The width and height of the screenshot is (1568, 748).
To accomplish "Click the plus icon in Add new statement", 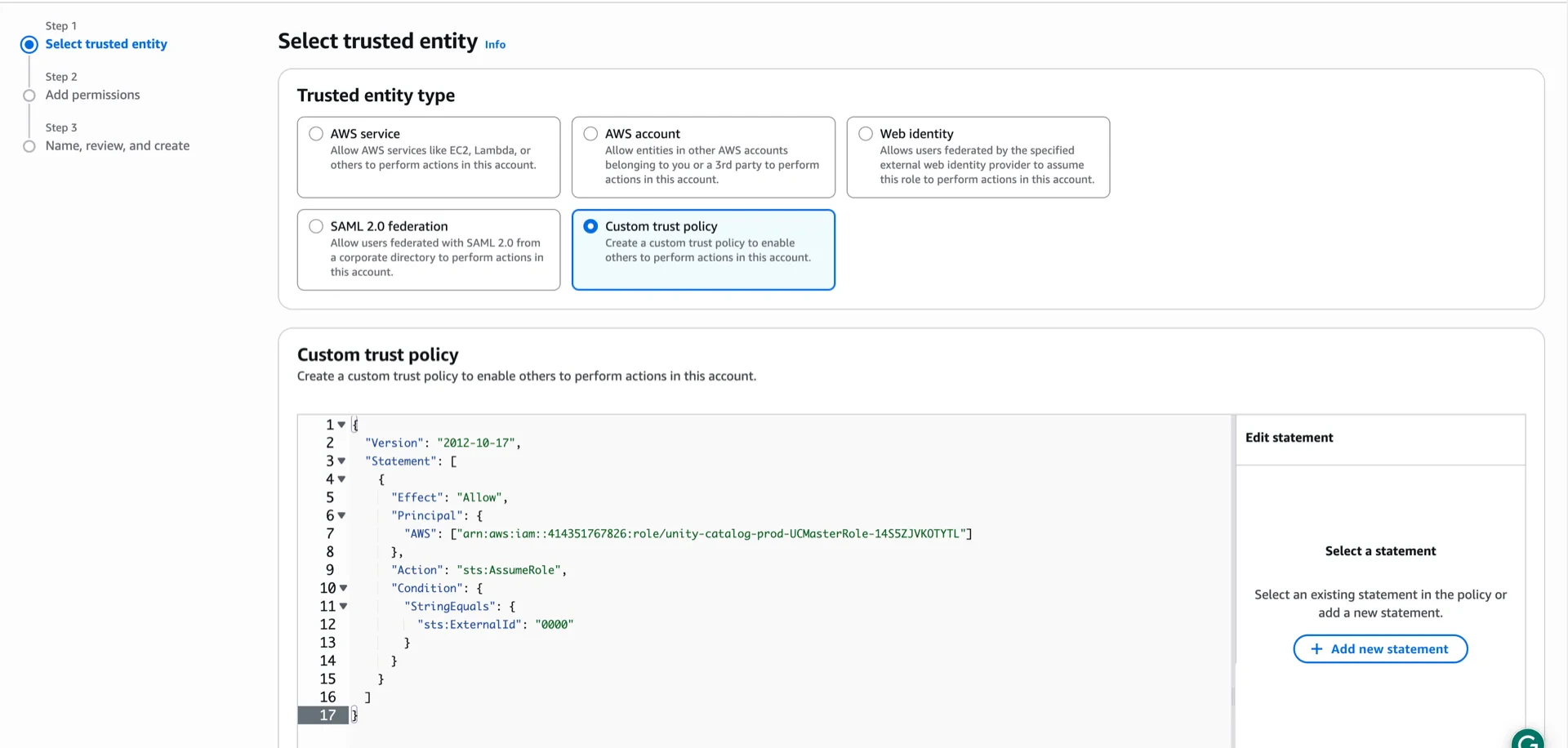I will 1316,649.
